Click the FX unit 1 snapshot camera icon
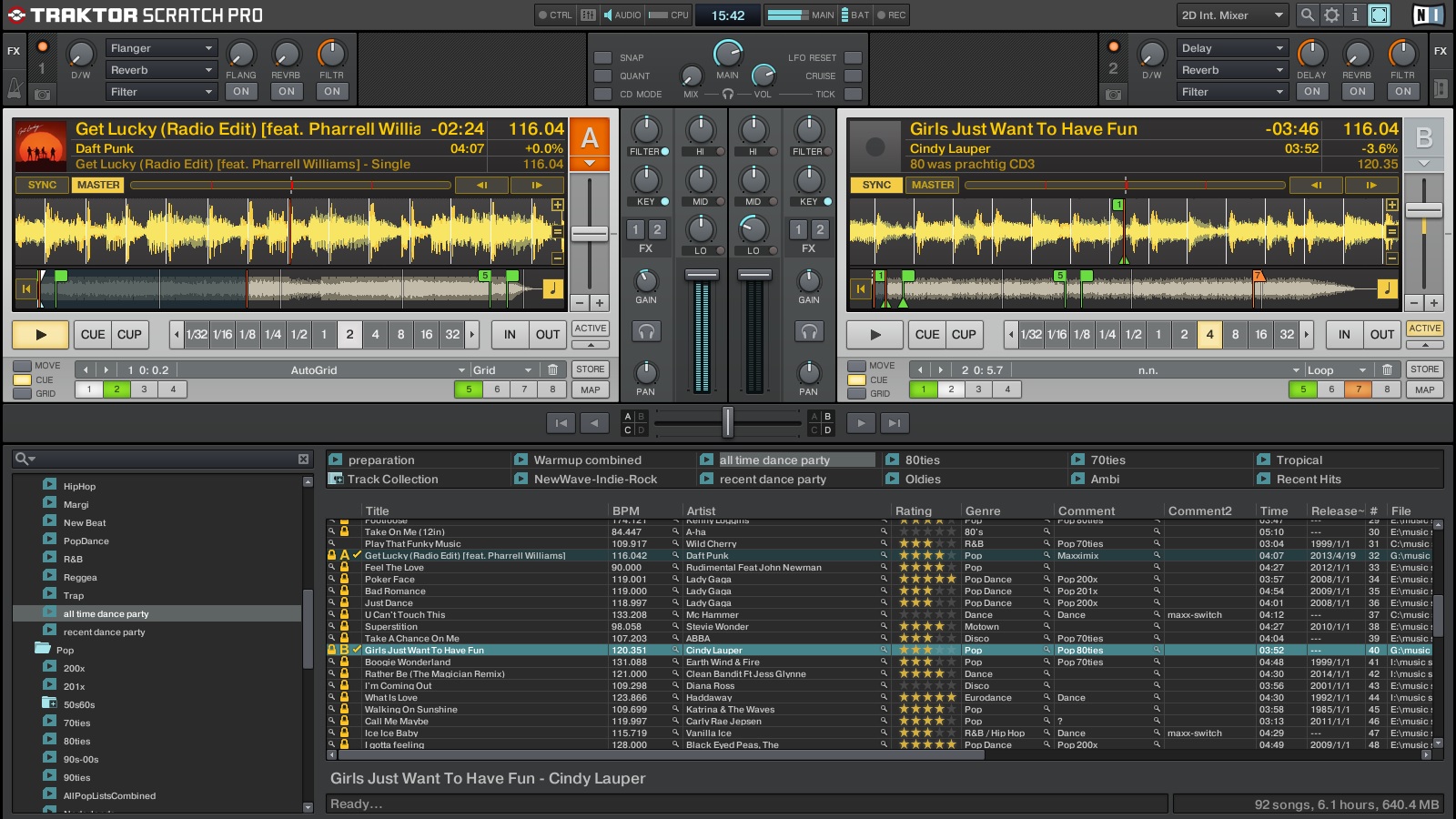This screenshot has width=1456, height=819. click(x=42, y=94)
